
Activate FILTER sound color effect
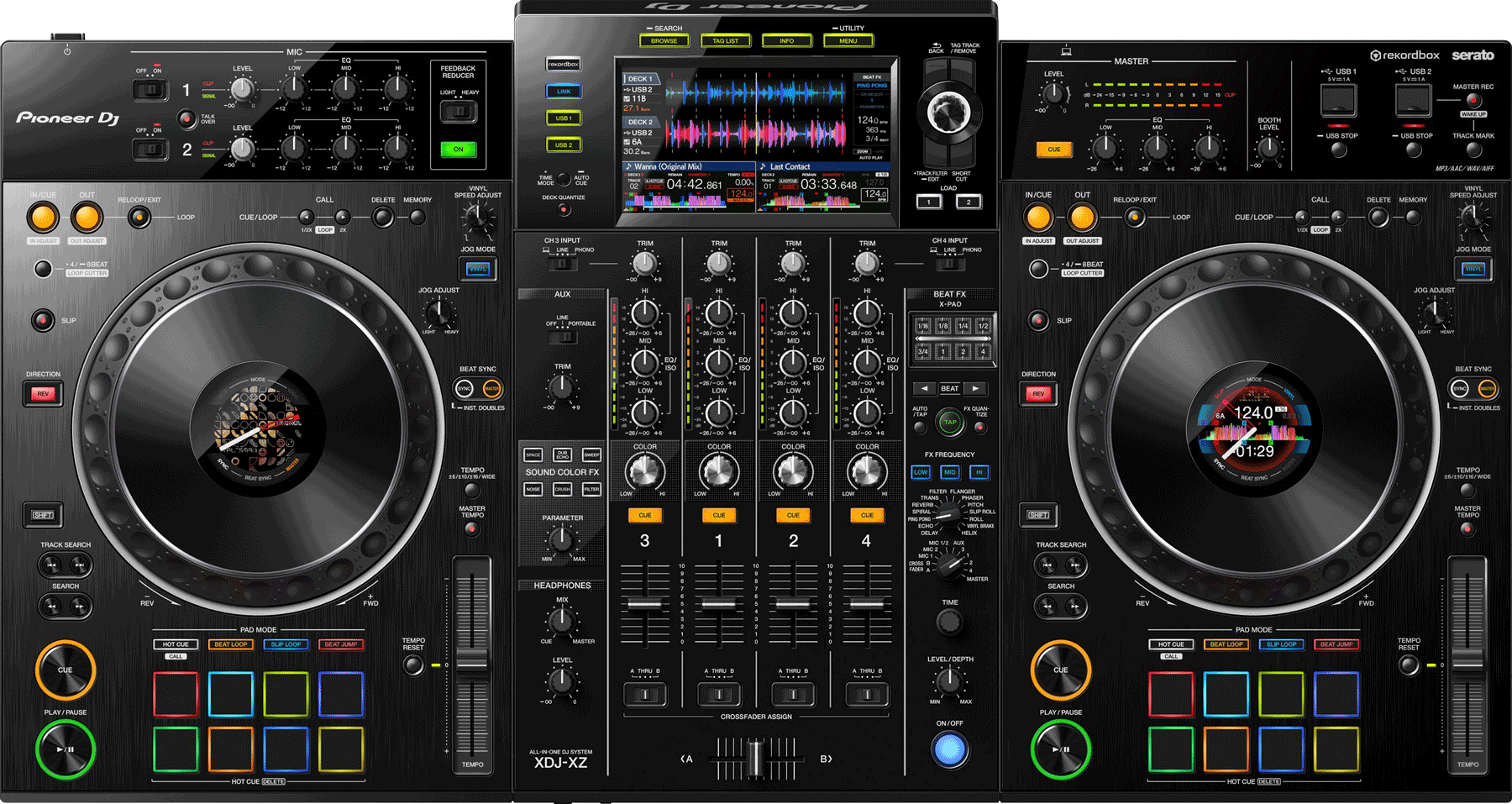click(591, 489)
